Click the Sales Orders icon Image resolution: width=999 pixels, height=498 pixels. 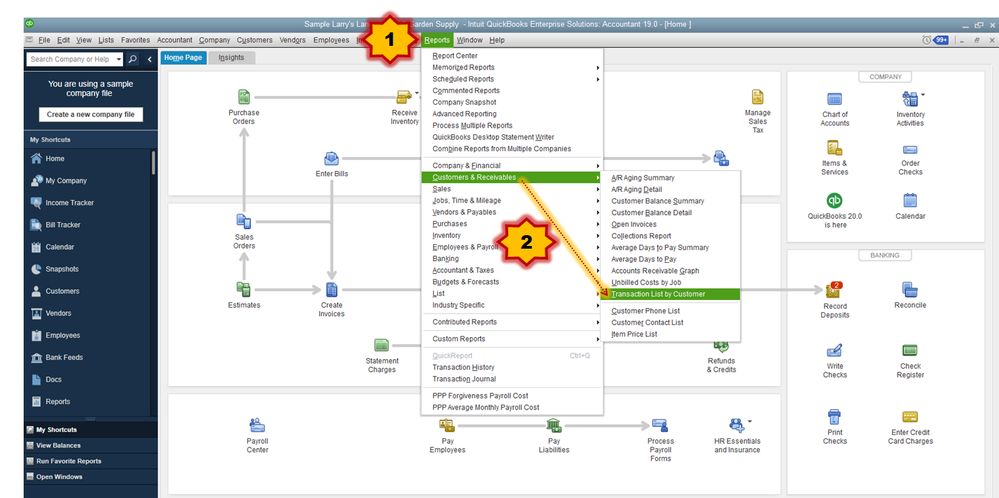tap(243, 222)
